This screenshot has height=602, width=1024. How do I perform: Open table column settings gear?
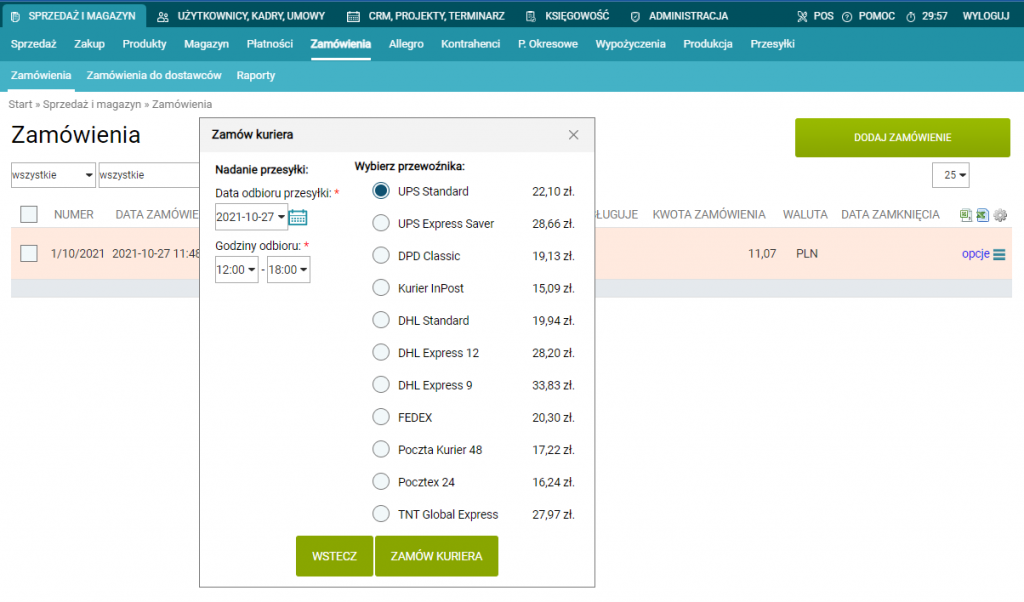tap(999, 215)
